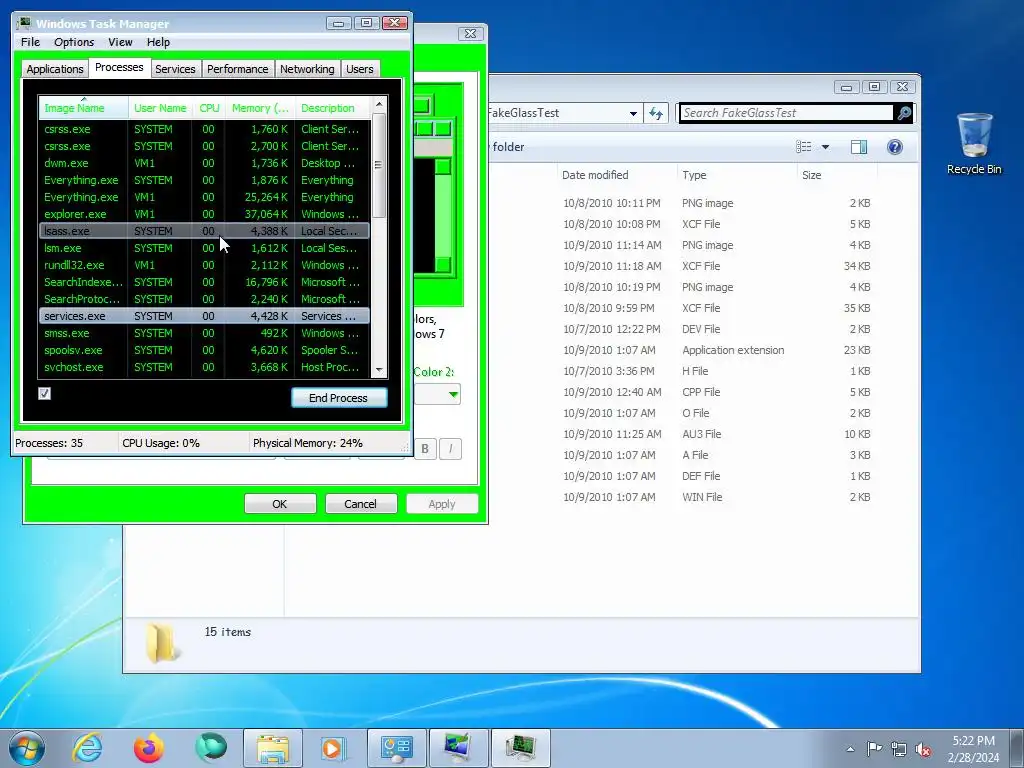Open the Start menu orb
The height and width of the screenshot is (768, 1024).
[27, 748]
